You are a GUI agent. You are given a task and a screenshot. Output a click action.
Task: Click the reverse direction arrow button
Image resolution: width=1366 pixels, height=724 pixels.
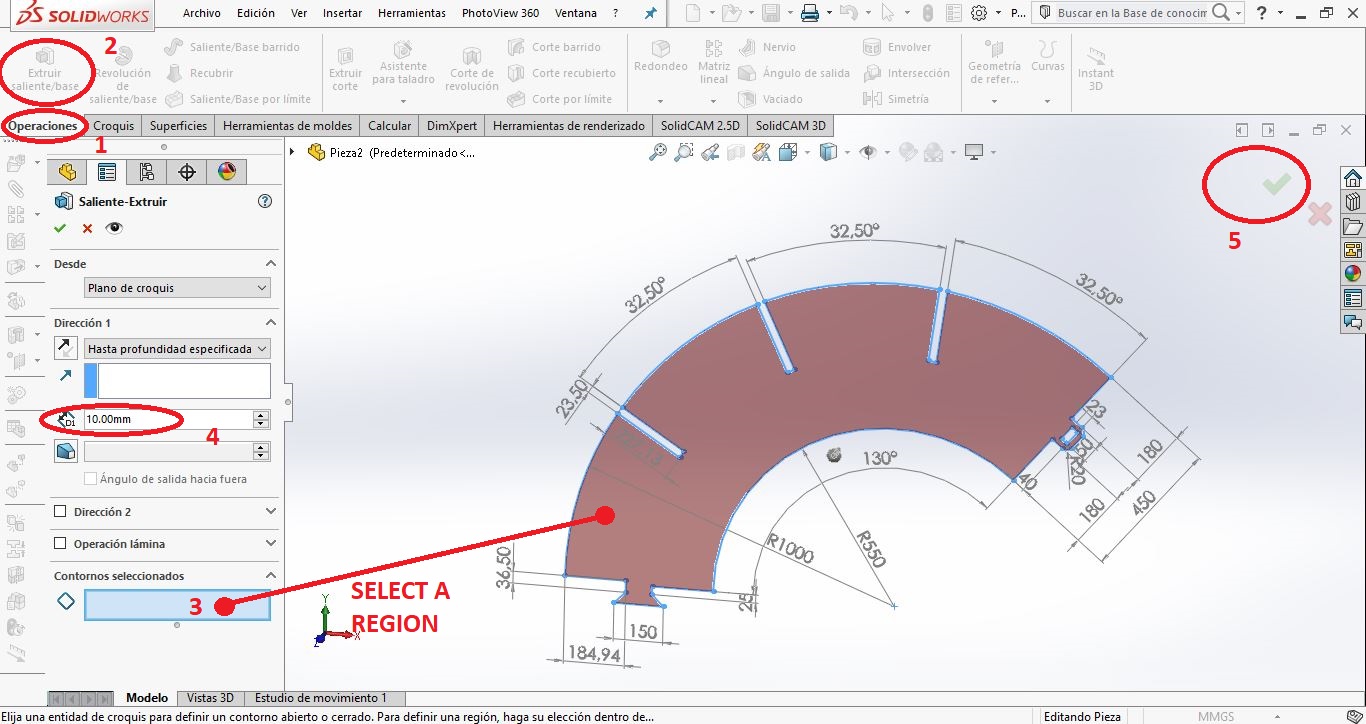pyautogui.click(x=66, y=348)
